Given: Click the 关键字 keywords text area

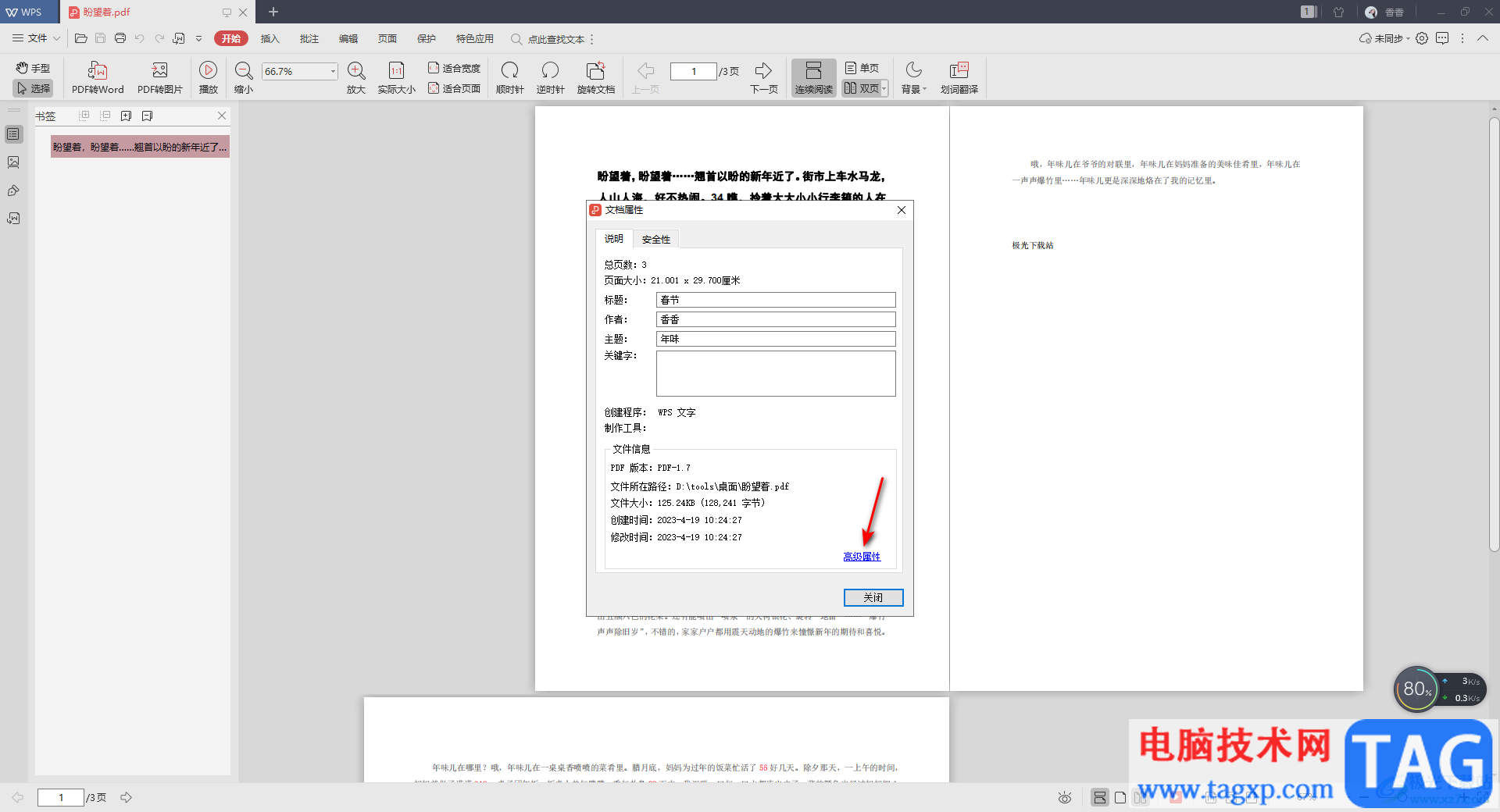Looking at the screenshot, I should (x=776, y=373).
